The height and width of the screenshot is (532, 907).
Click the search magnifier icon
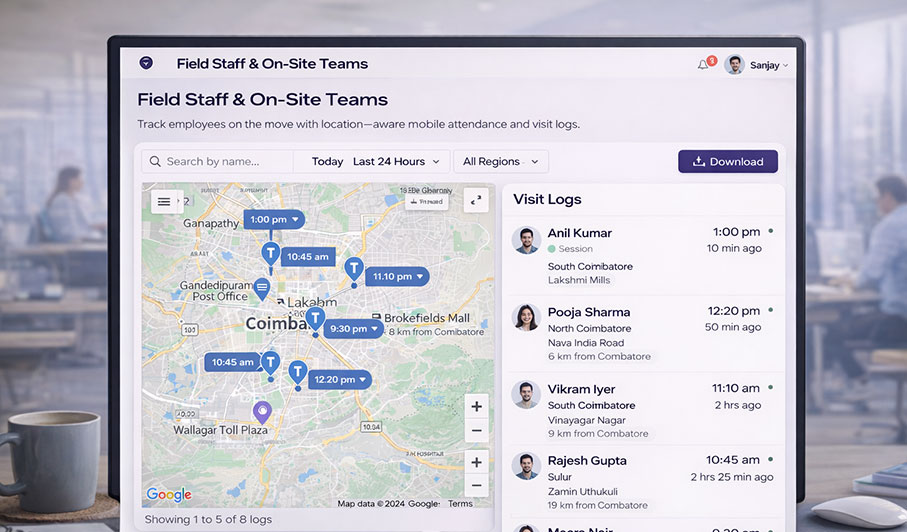click(x=154, y=161)
